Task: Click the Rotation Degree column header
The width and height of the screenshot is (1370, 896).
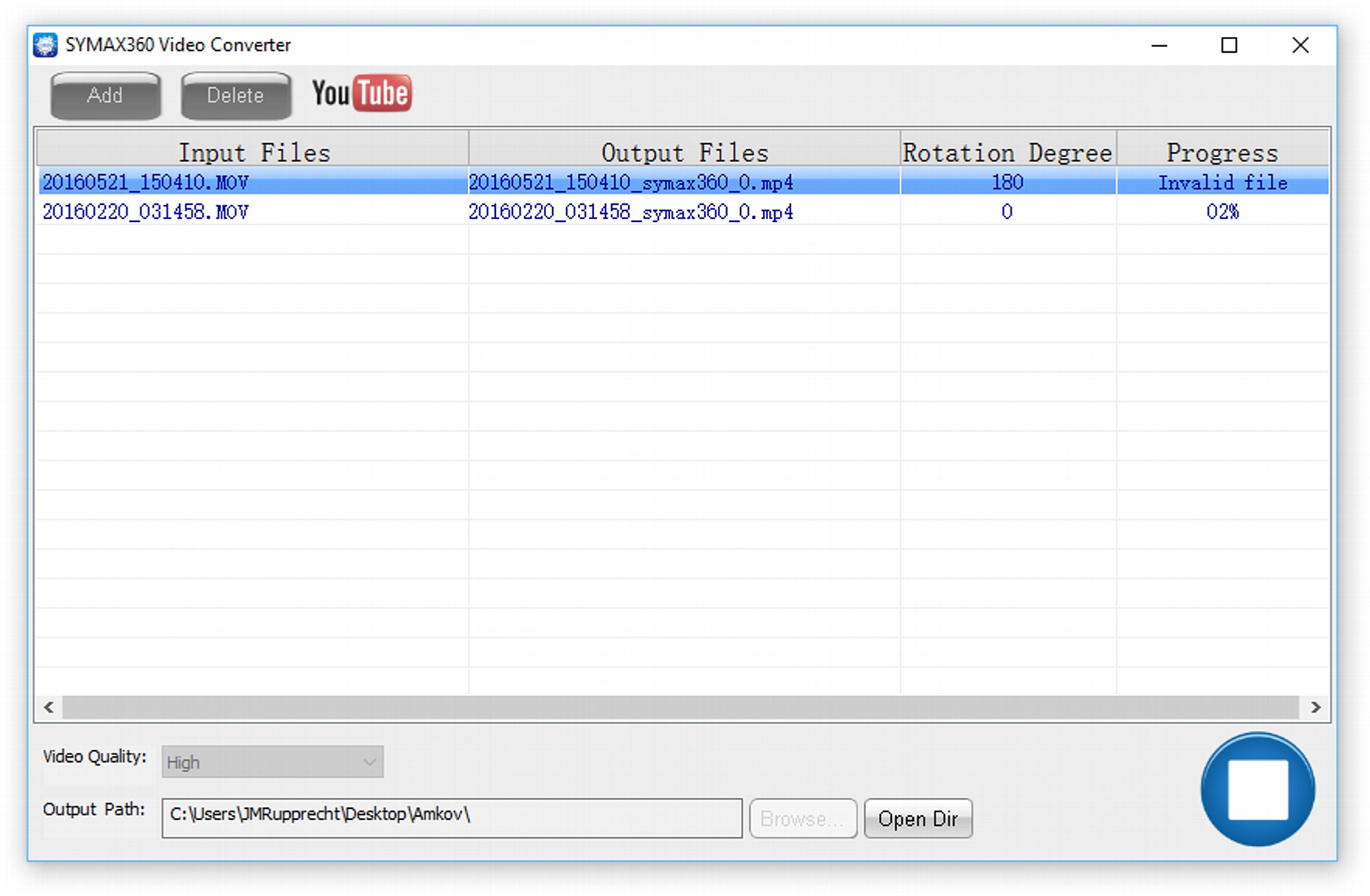Action: pyautogui.click(x=1007, y=152)
